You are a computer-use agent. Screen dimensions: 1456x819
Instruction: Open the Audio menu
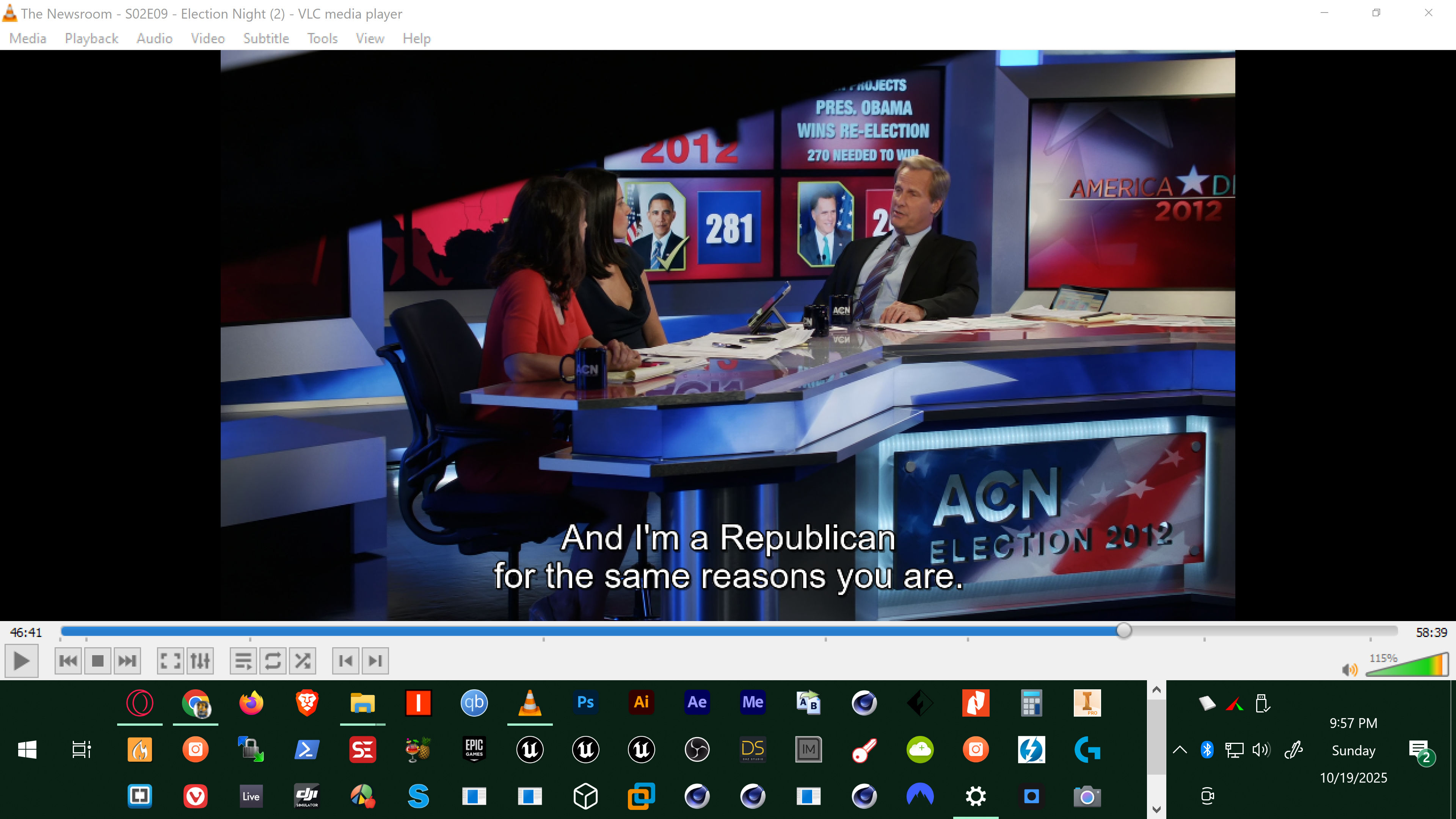154,38
